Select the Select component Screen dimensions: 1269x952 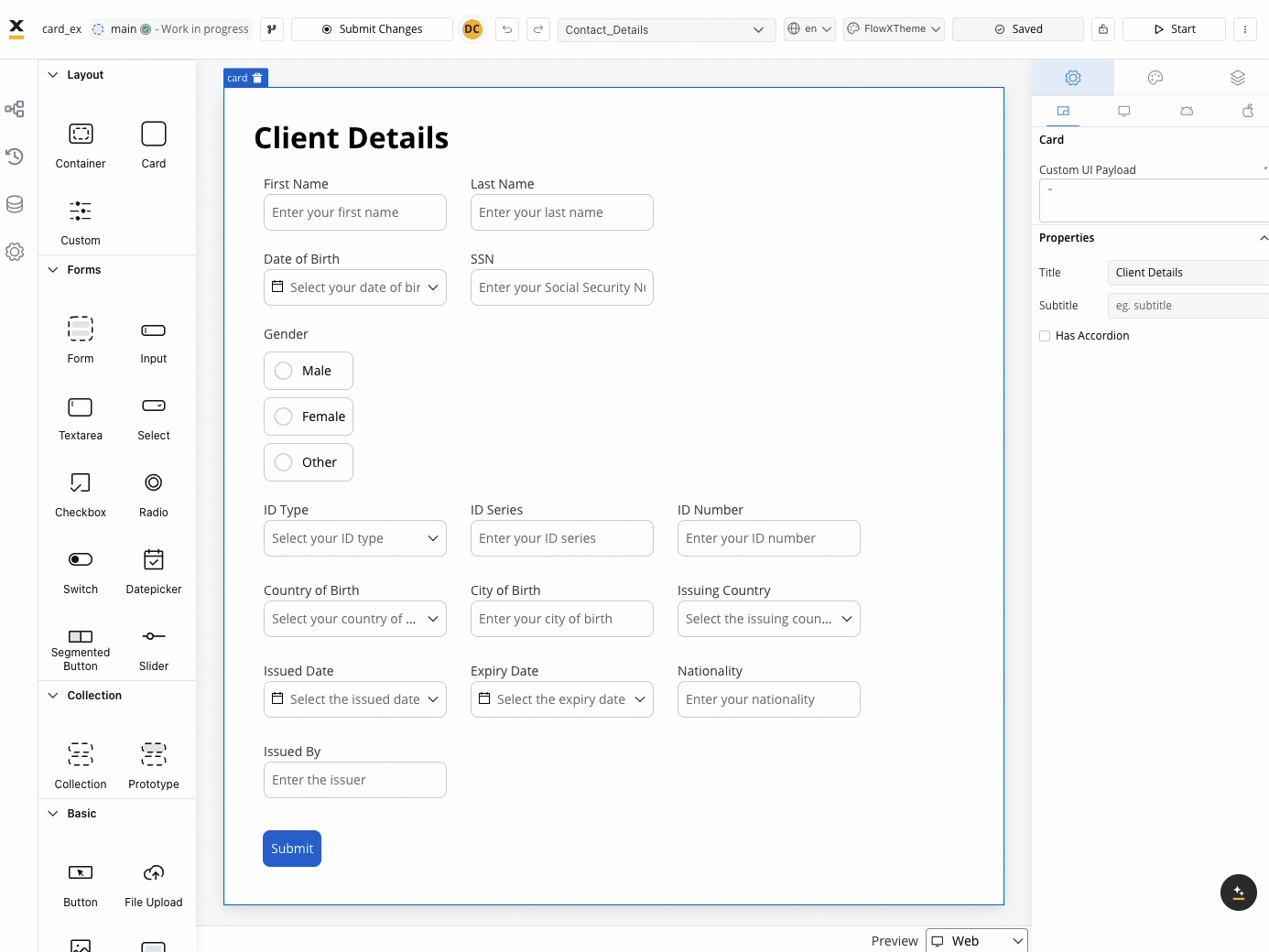[154, 416]
